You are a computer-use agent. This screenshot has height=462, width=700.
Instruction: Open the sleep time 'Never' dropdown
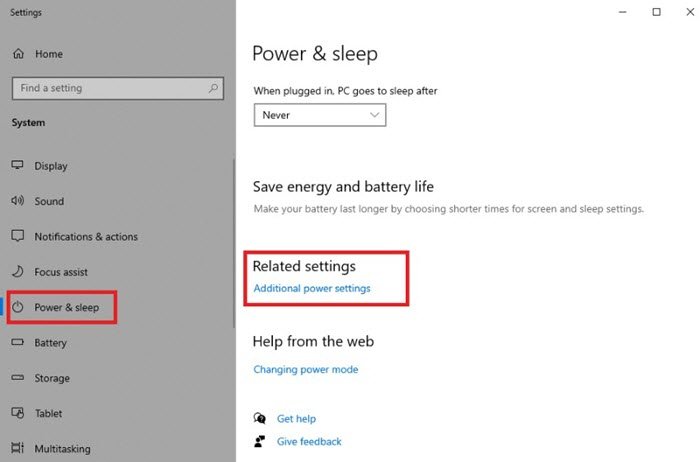(320, 116)
